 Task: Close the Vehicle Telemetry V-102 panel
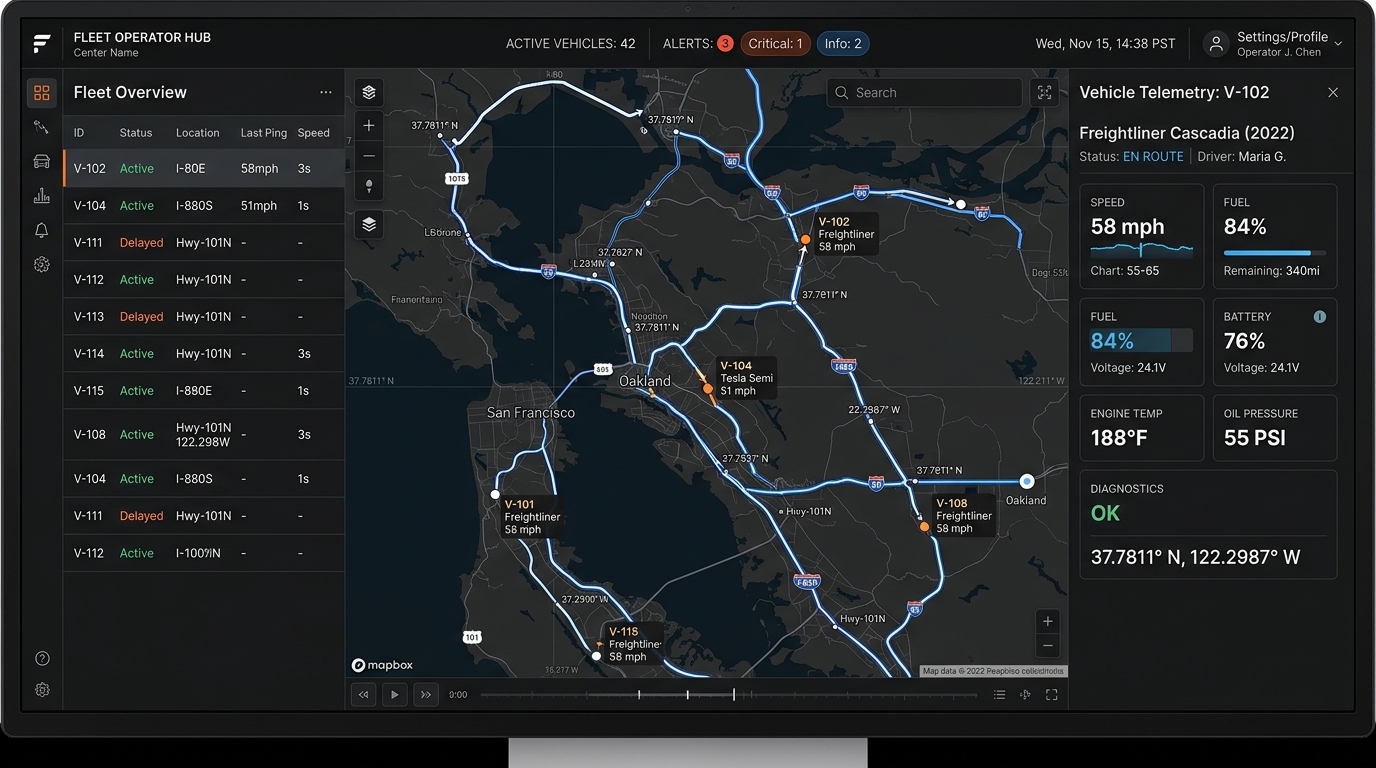click(x=1333, y=93)
